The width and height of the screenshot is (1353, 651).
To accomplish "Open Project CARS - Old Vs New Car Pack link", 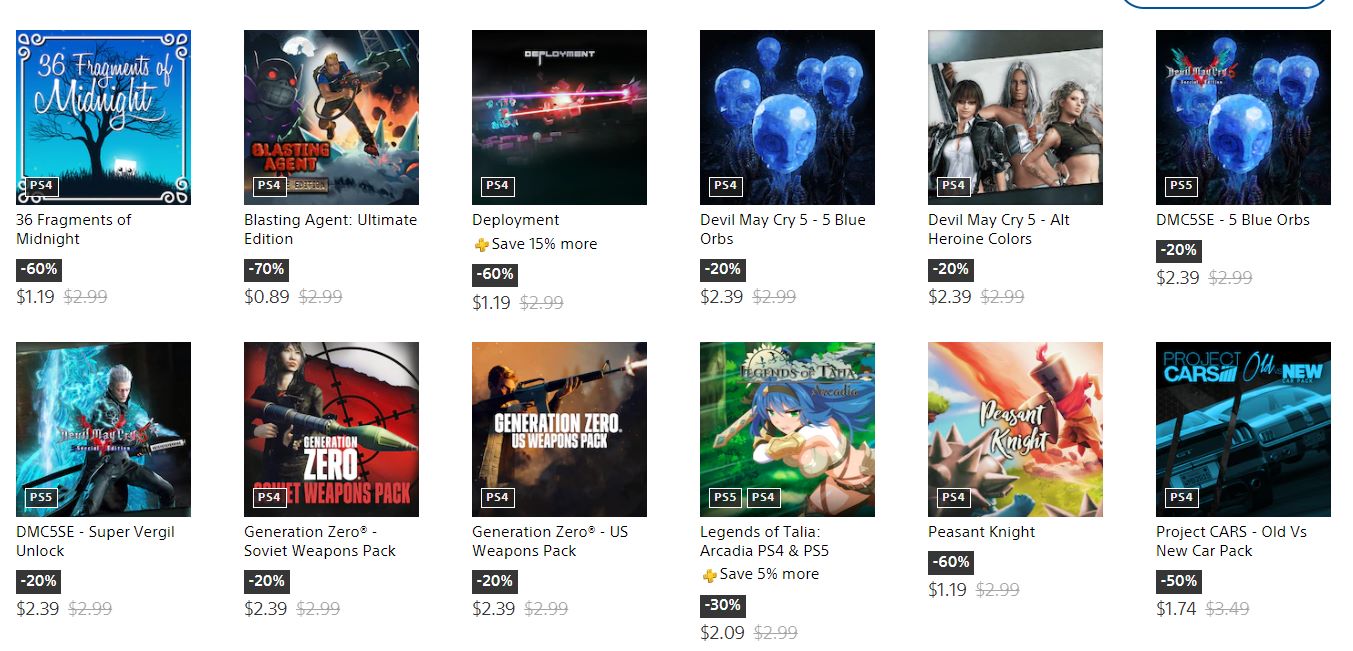I will pyautogui.click(x=1231, y=541).
